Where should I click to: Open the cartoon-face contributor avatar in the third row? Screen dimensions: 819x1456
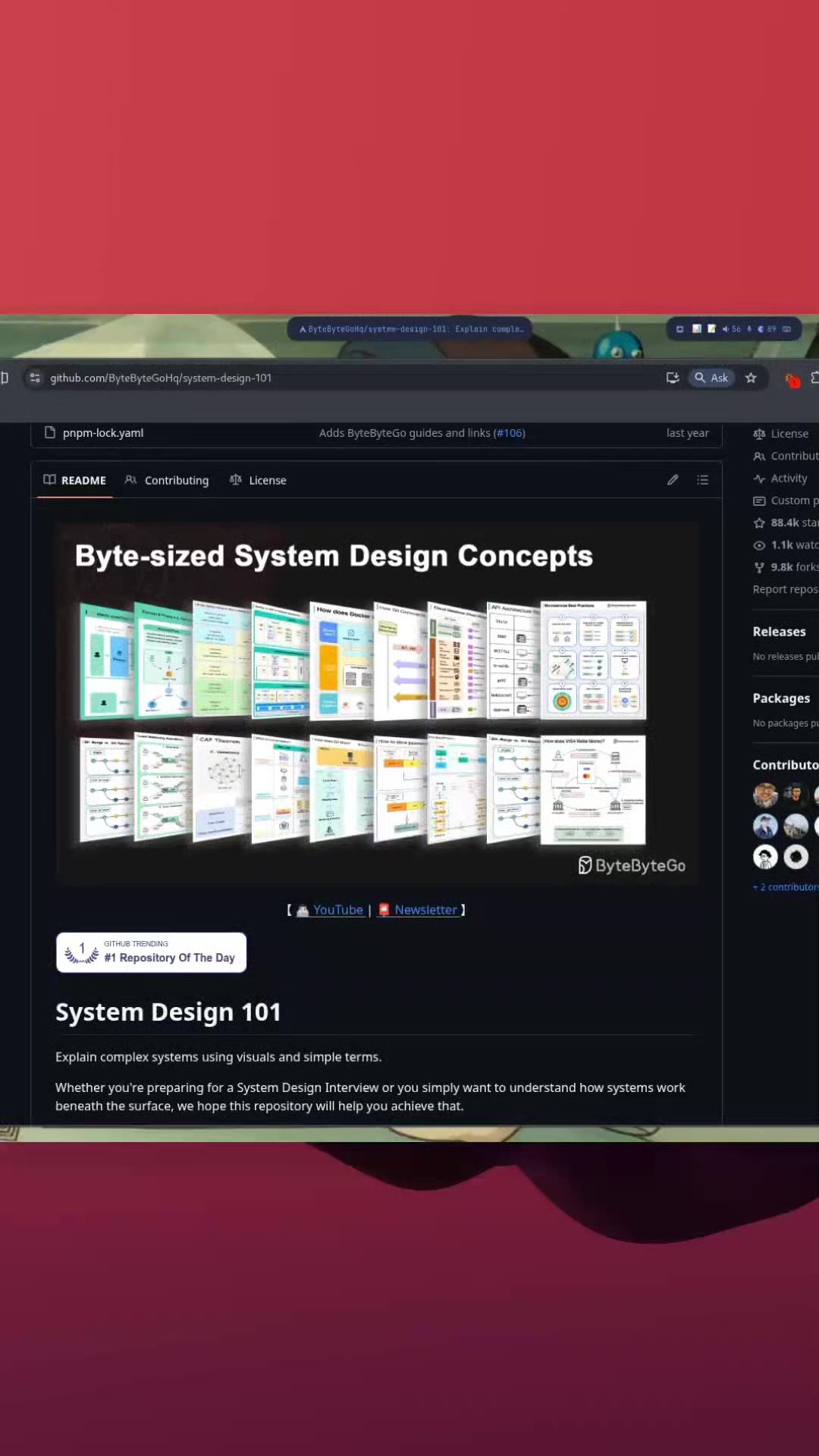pos(765,857)
